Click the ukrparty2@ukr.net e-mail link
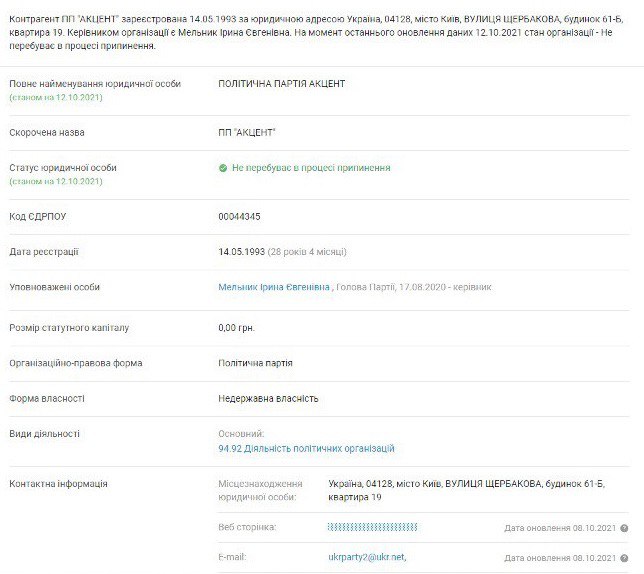644x574 pixels. [x=367, y=557]
